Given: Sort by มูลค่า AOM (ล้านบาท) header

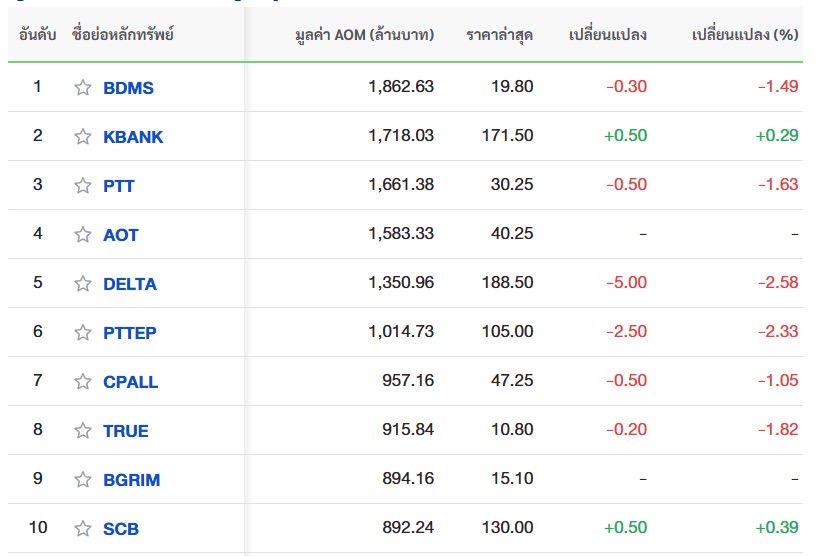Looking at the screenshot, I should click(365, 35).
